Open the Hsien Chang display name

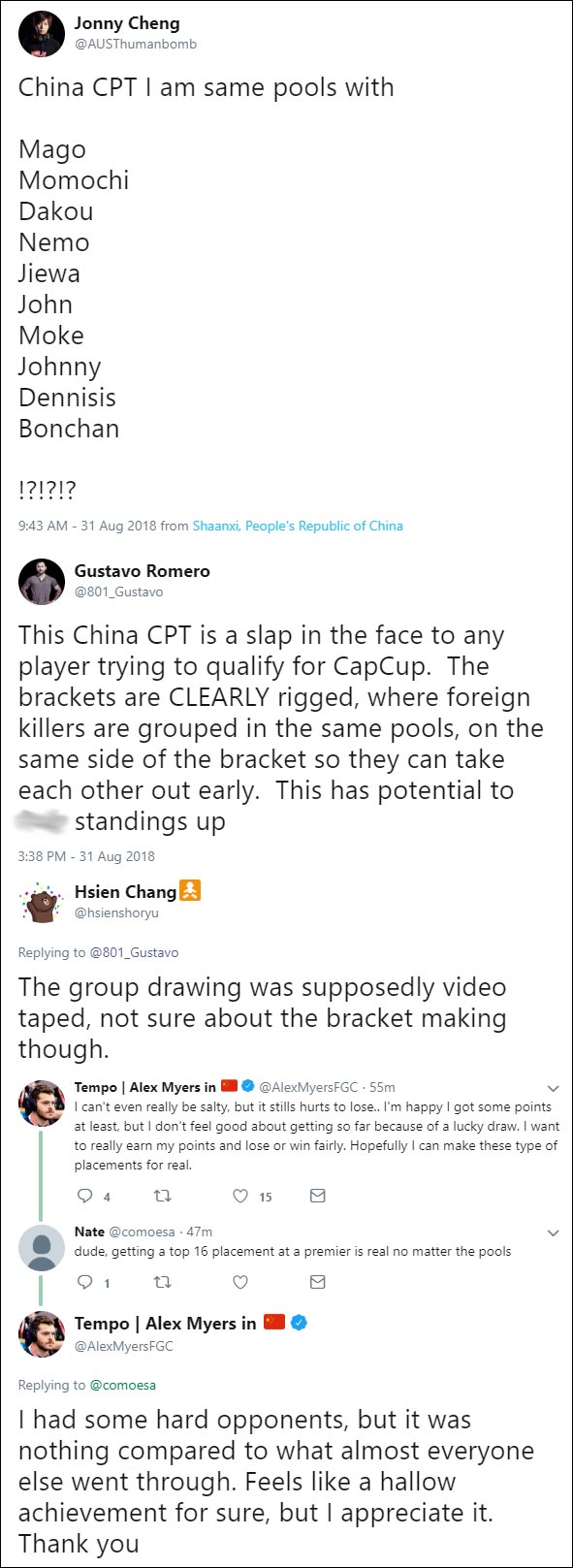tap(126, 891)
